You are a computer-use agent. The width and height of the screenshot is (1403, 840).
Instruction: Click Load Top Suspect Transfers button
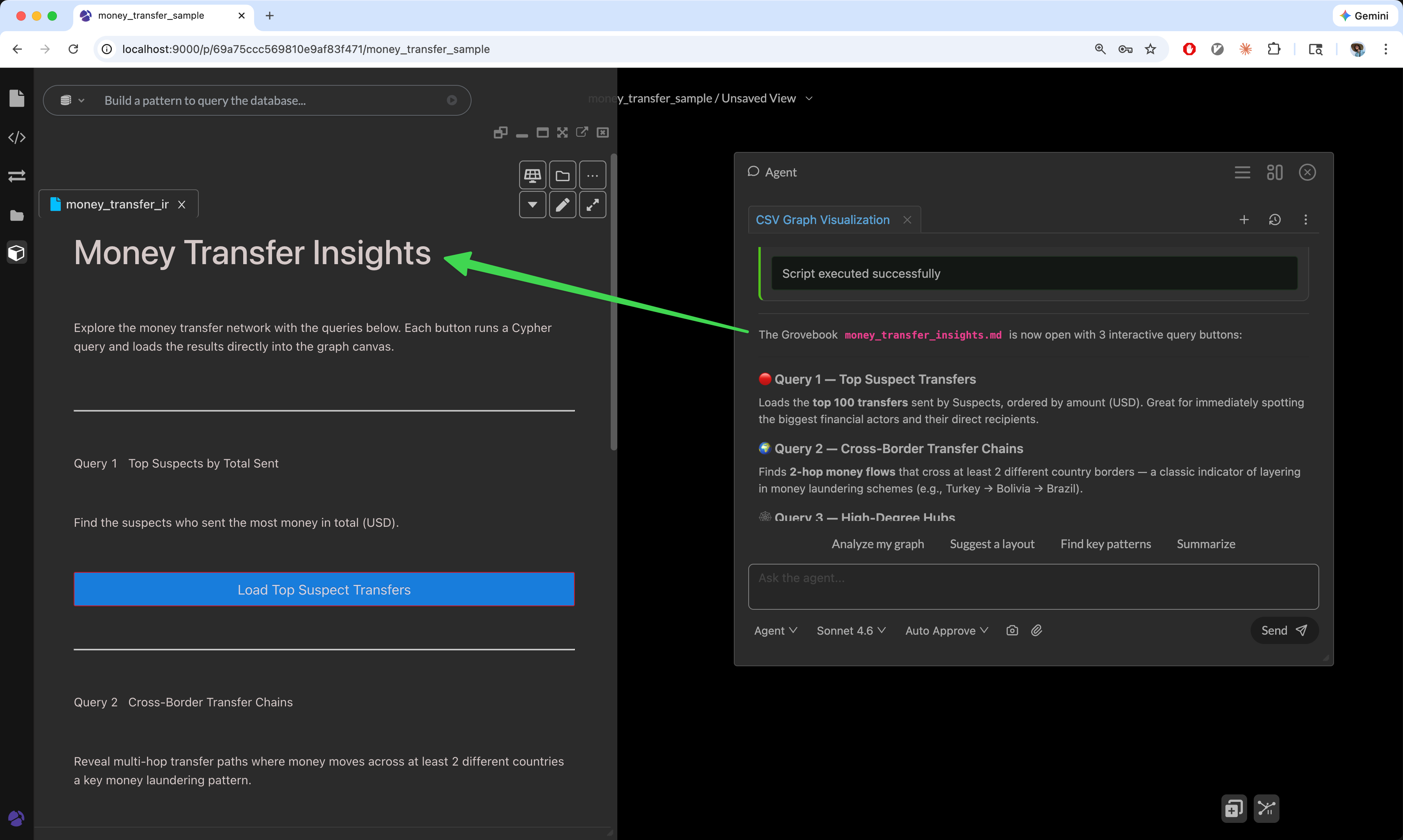coord(324,589)
